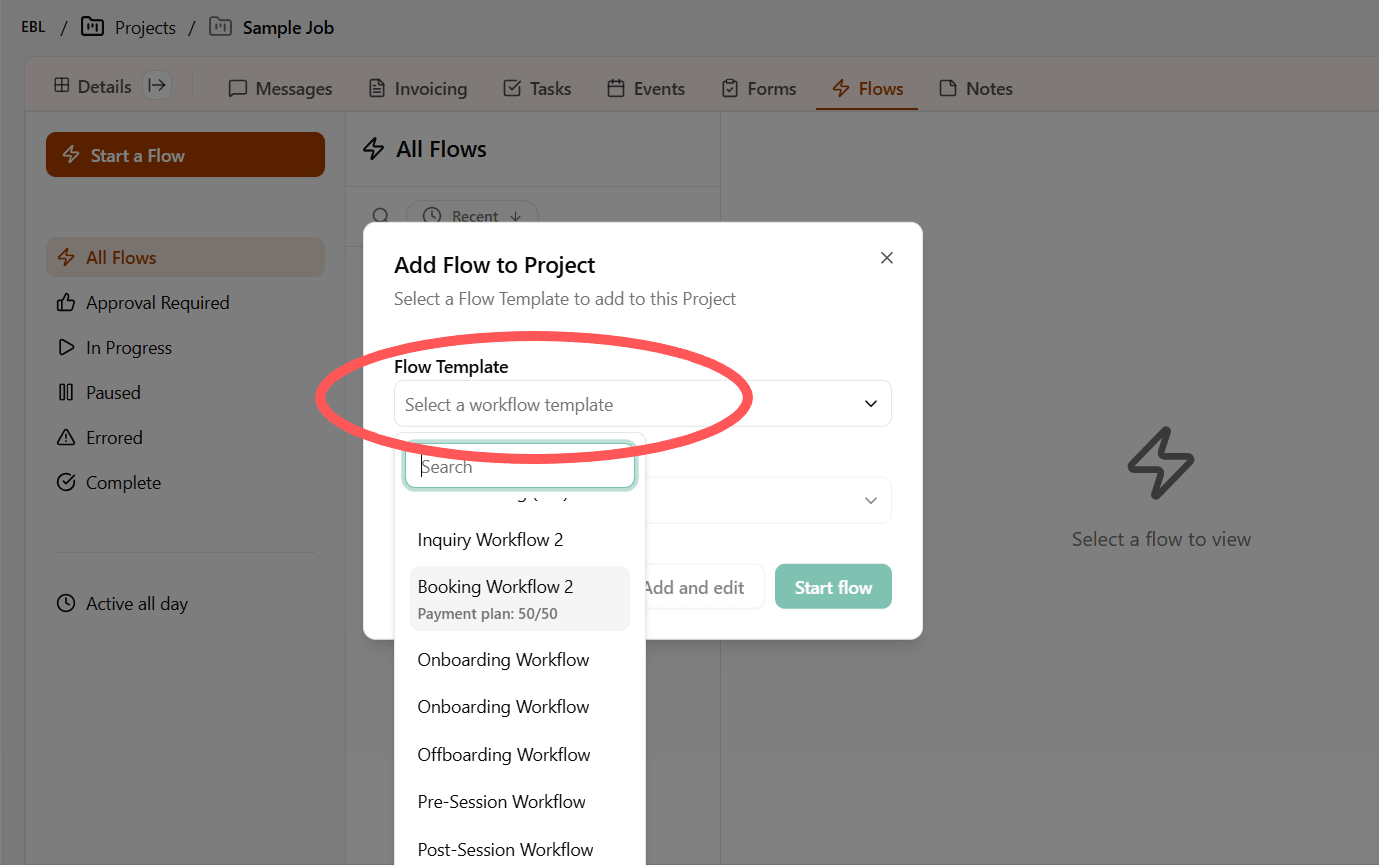Click the checkmark circle Complete icon
This screenshot has height=865, width=1379.
click(66, 482)
